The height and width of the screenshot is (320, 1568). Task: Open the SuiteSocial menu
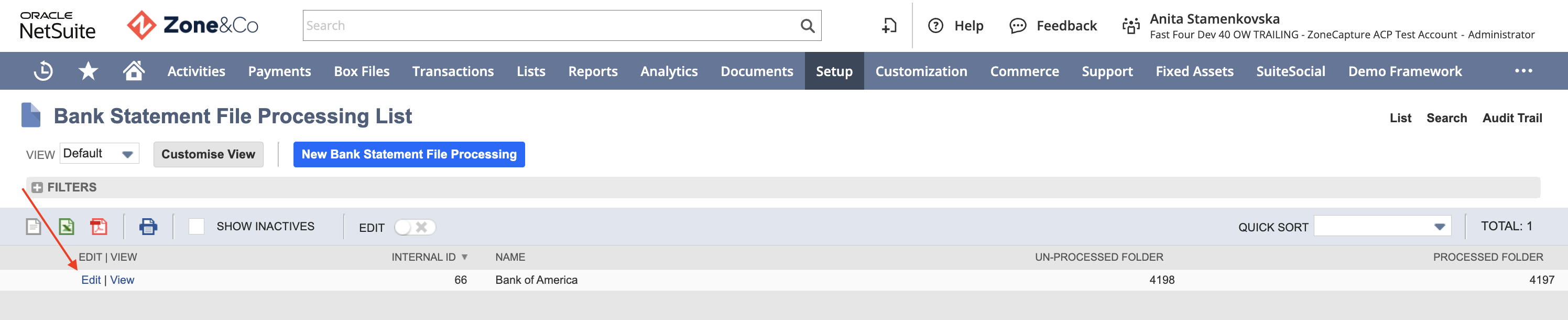click(x=1290, y=71)
